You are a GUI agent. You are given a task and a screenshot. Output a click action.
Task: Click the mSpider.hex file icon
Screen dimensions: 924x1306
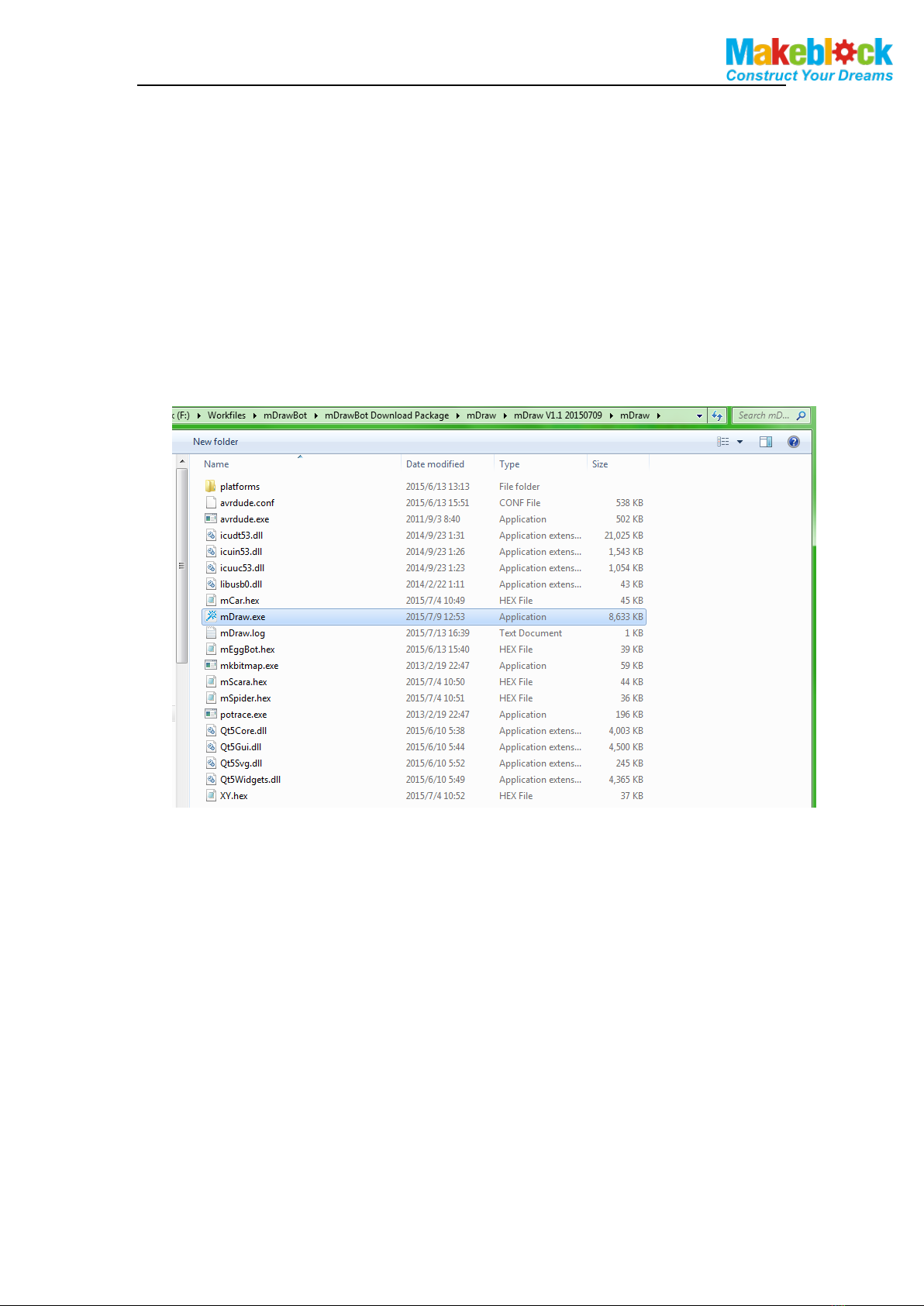[x=210, y=698]
